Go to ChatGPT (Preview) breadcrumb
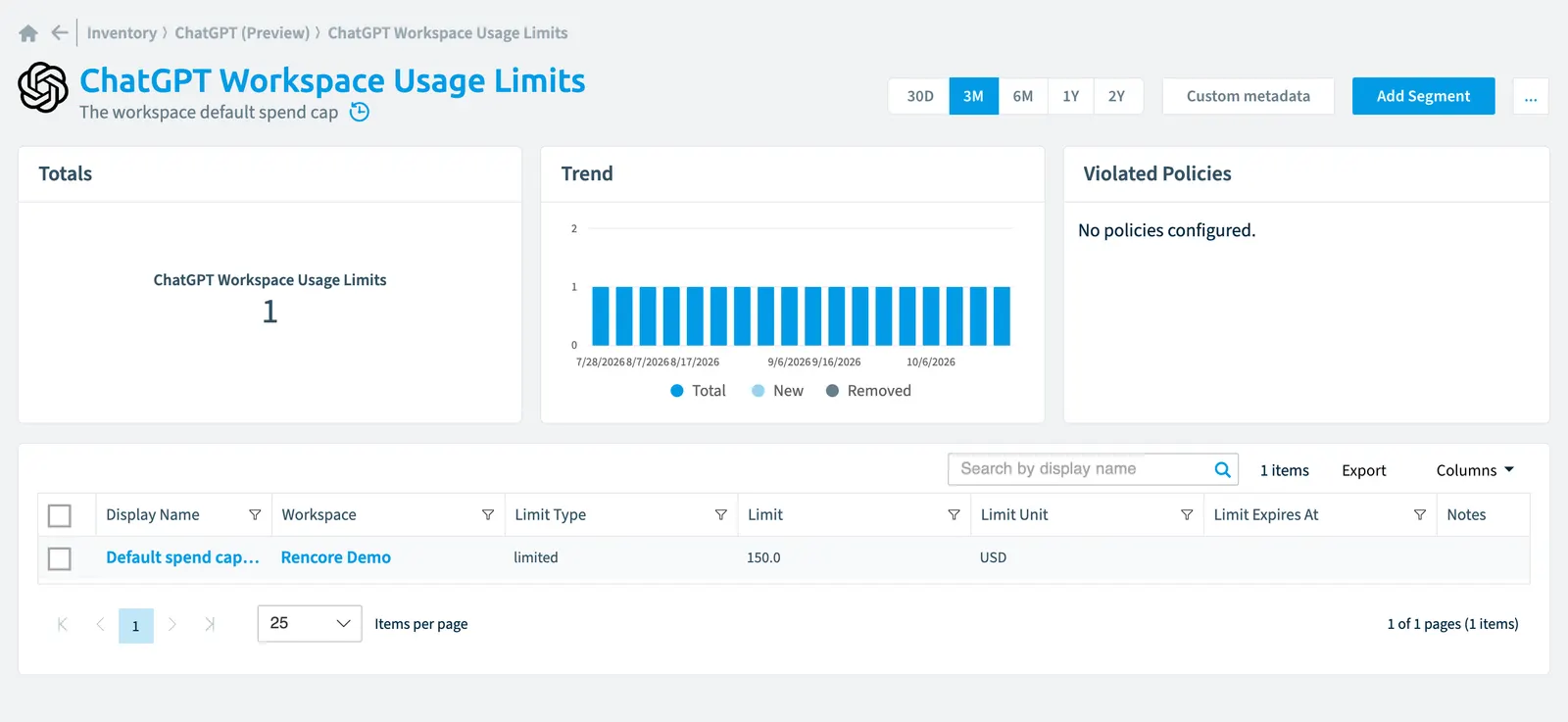 (242, 33)
